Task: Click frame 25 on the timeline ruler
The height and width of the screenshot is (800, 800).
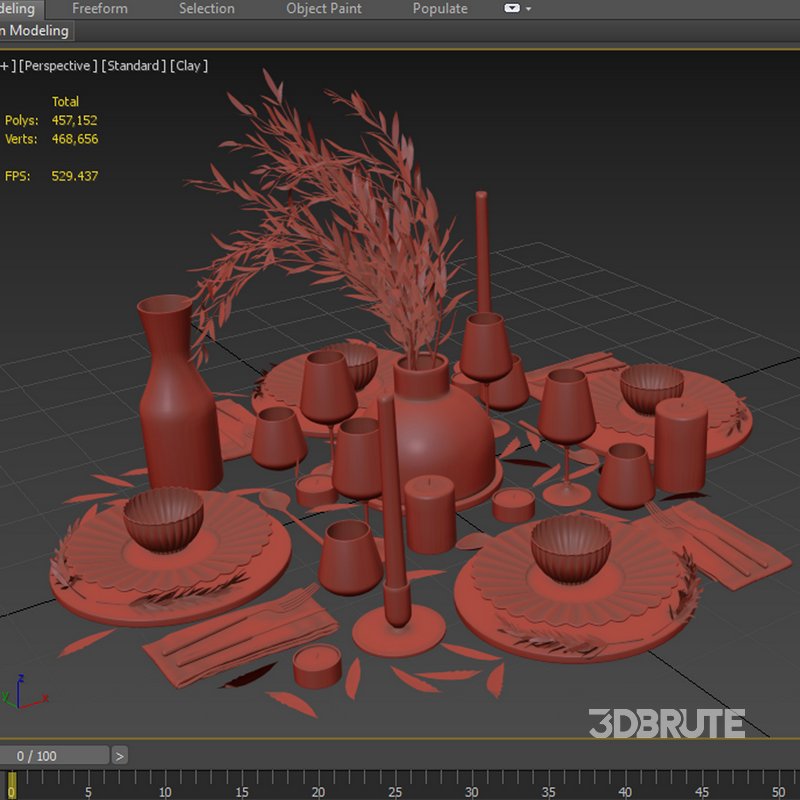Action: [395, 790]
